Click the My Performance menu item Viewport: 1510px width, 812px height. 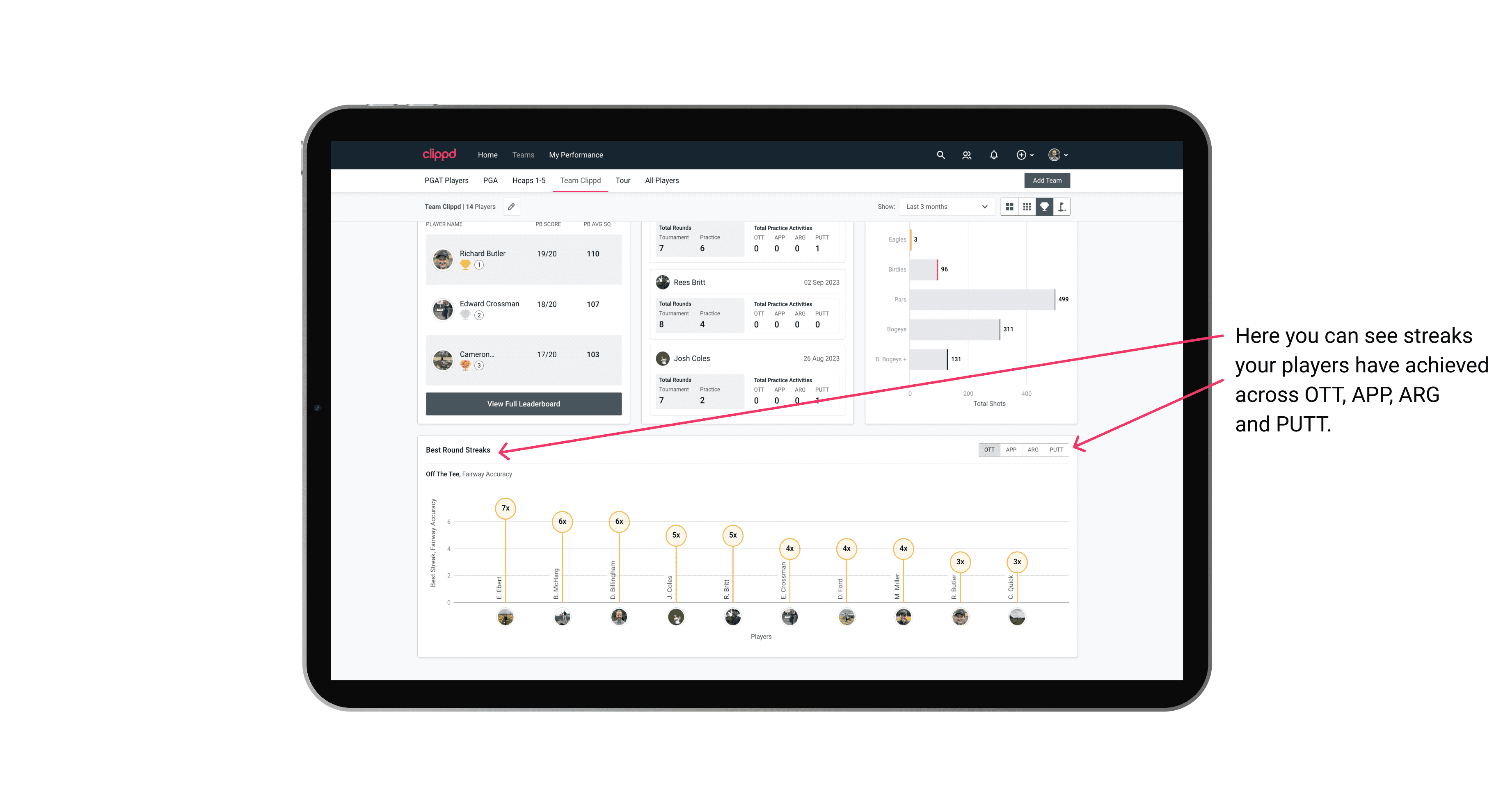coord(577,155)
